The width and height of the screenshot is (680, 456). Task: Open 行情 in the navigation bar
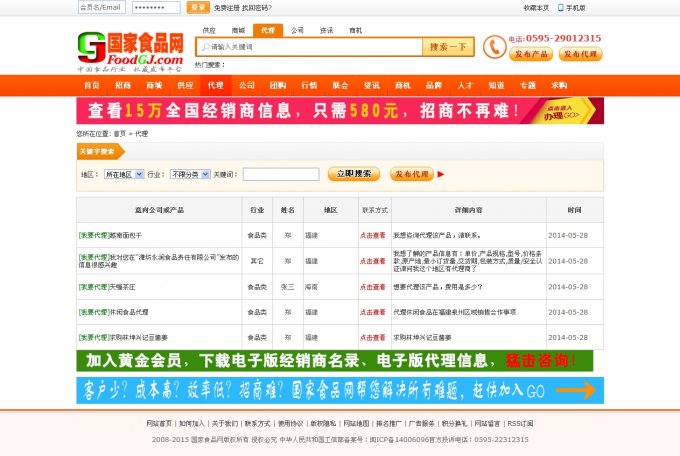(x=309, y=85)
